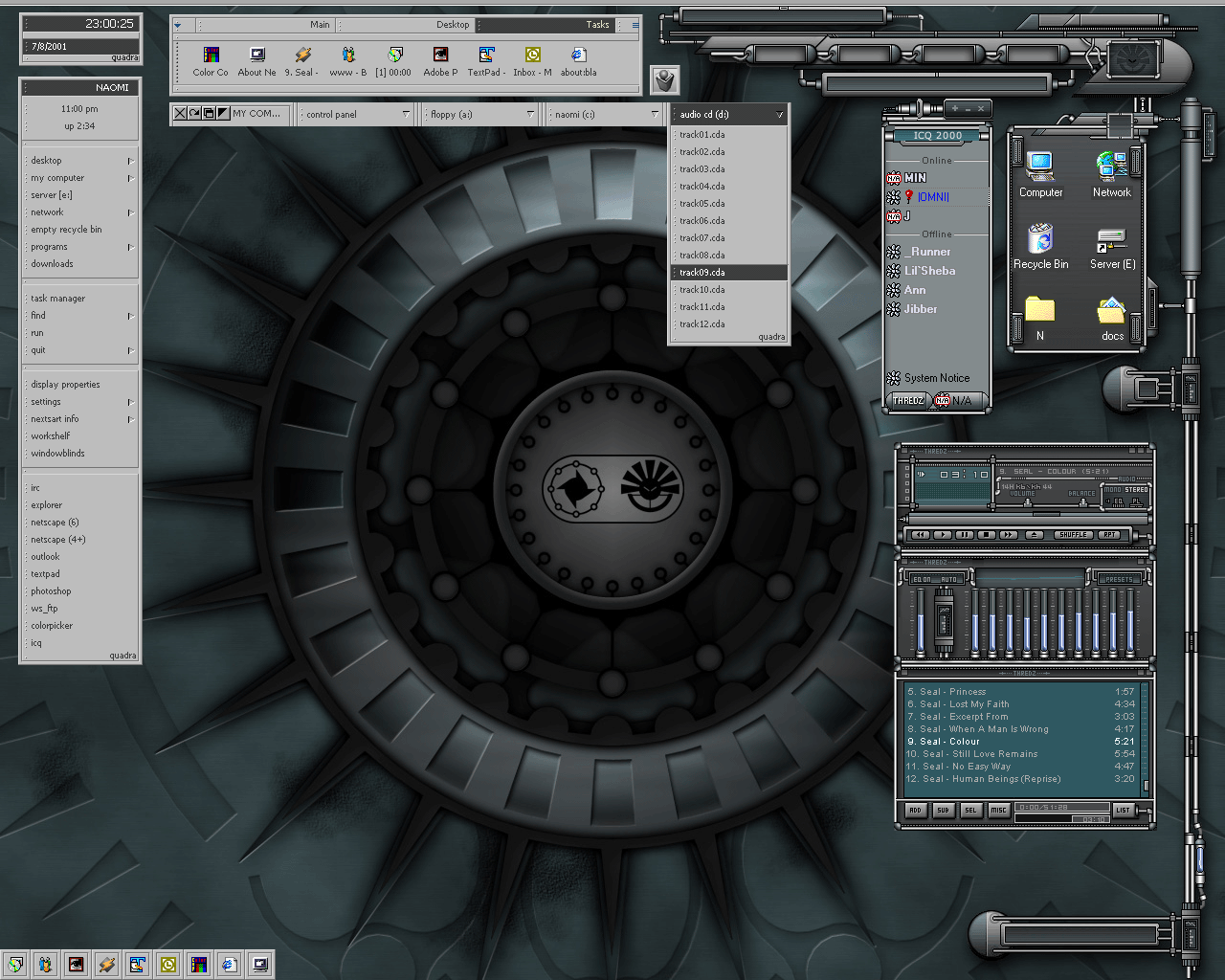Open the equalizer Presets menu

pyautogui.click(x=1118, y=579)
